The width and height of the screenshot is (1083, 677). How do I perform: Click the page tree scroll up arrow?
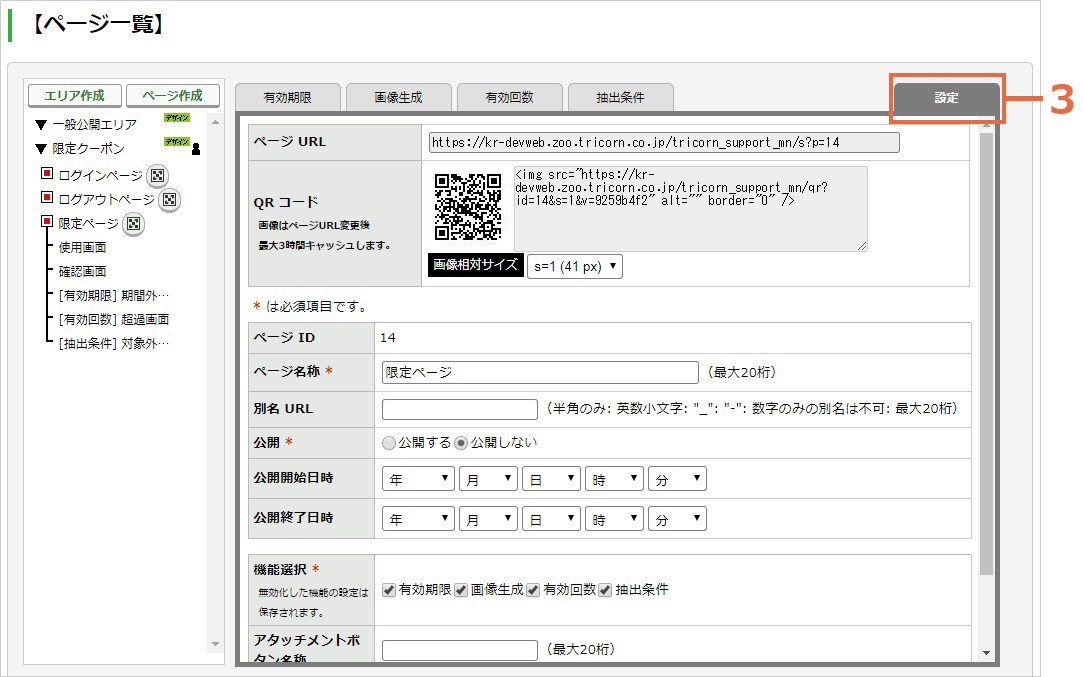click(x=215, y=122)
